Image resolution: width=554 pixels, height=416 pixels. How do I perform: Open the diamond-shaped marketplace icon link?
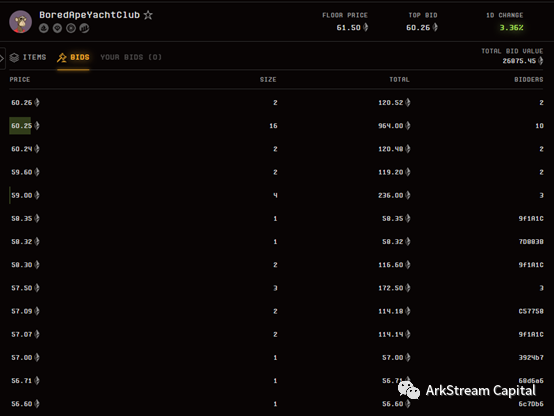(57, 28)
